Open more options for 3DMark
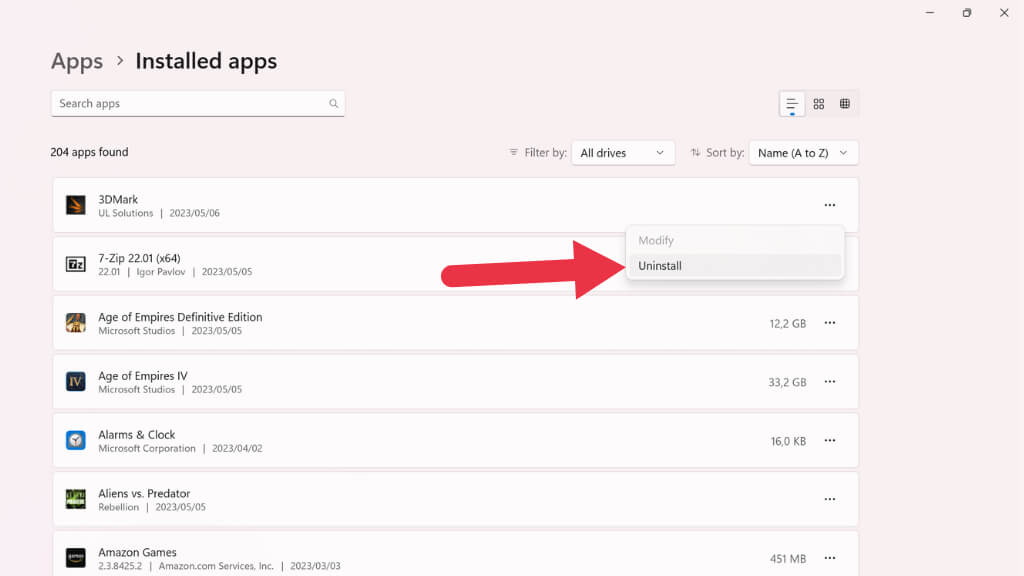This screenshot has height=576, width=1024. (x=829, y=205)
